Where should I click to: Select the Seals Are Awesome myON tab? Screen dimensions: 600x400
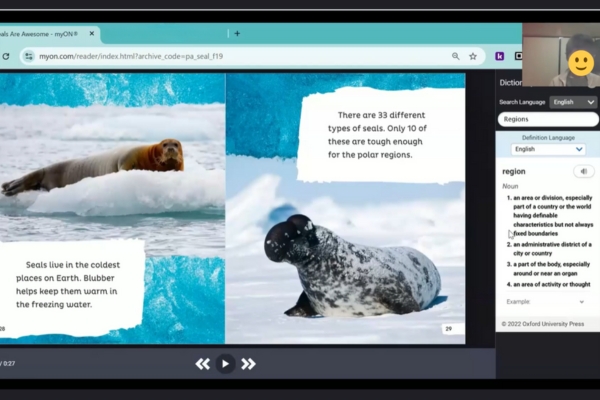pyautogui.click(x=100, y=33)
